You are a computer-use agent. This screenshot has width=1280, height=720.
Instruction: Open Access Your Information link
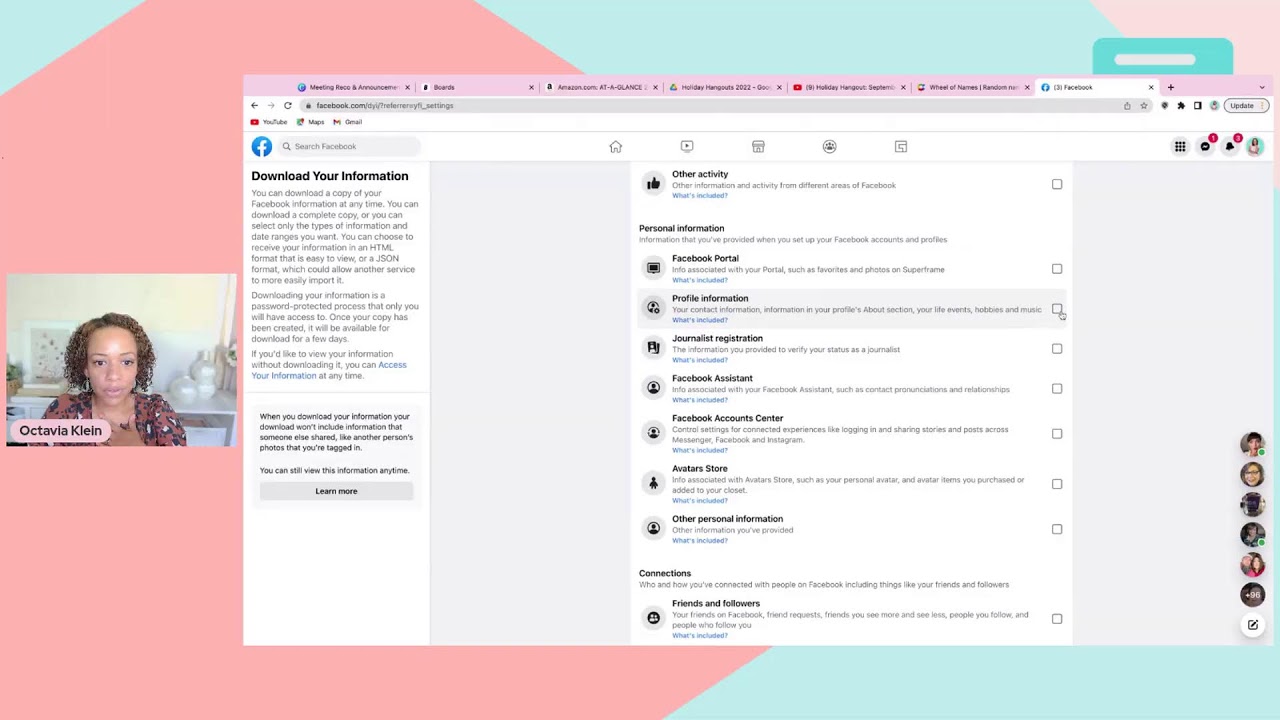click(329, 370)
